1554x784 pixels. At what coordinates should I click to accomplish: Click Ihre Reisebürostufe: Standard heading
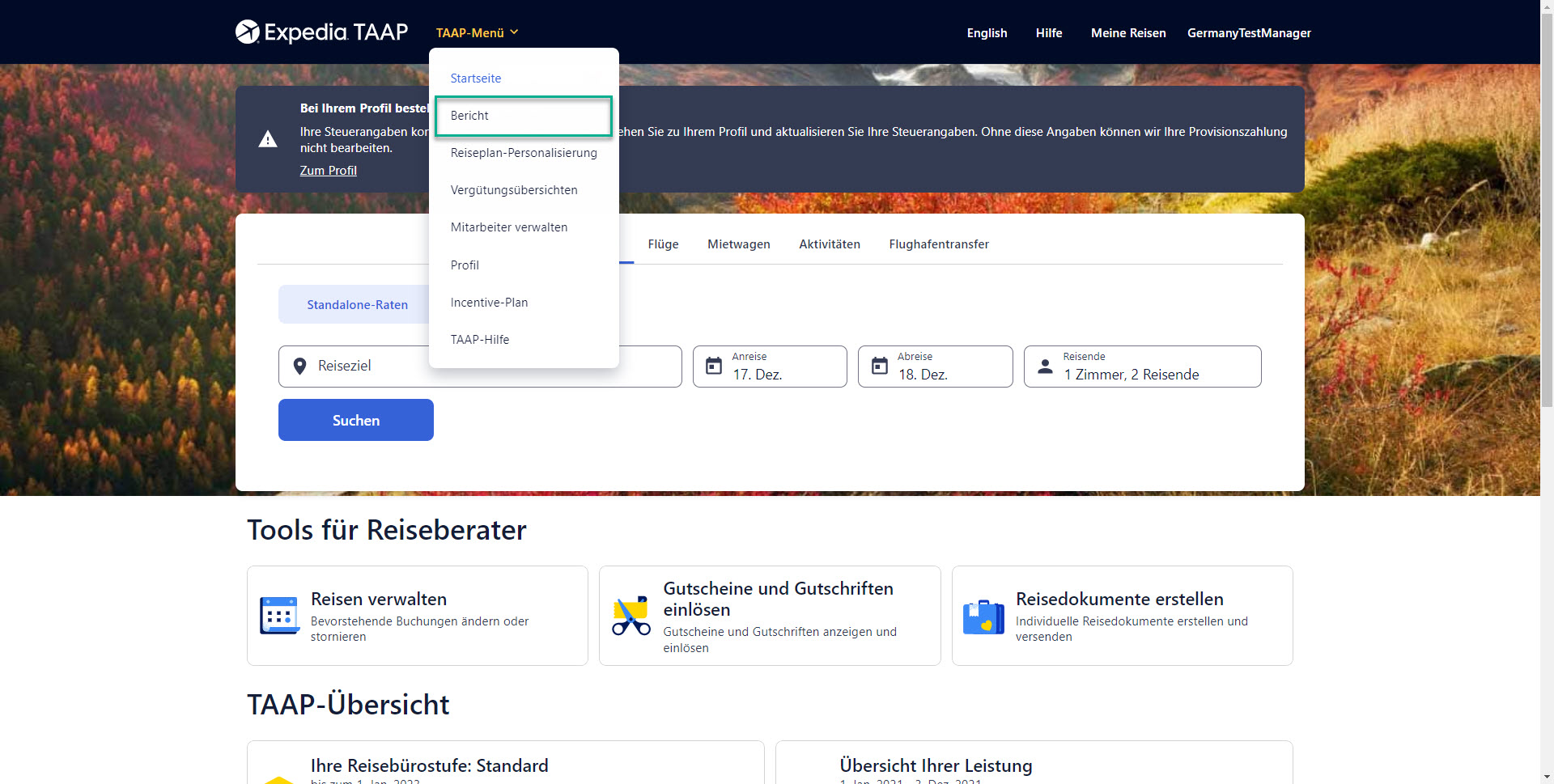pyautogui.click(x=430, y=765)
